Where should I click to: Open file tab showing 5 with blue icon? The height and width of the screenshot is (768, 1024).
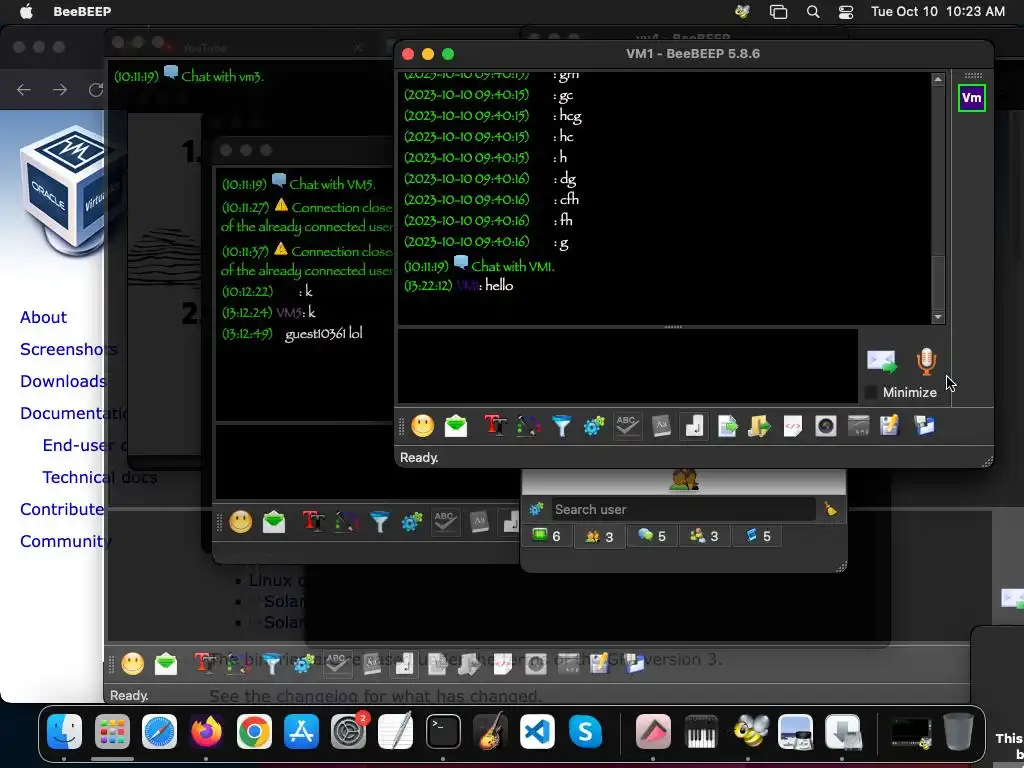[757, 536]
